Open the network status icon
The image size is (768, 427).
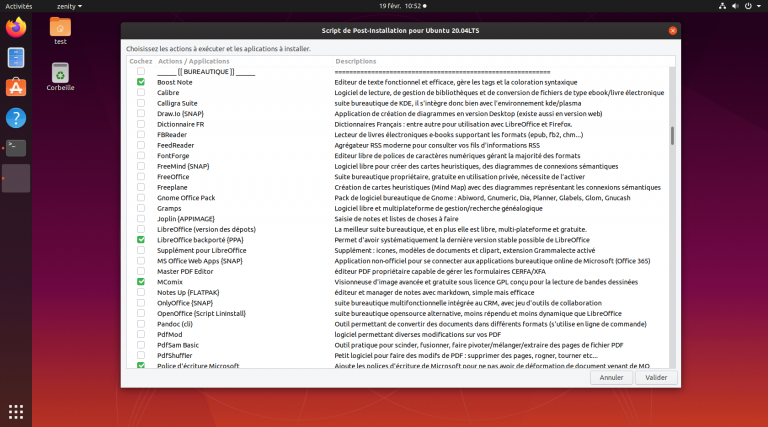point(722,6)
